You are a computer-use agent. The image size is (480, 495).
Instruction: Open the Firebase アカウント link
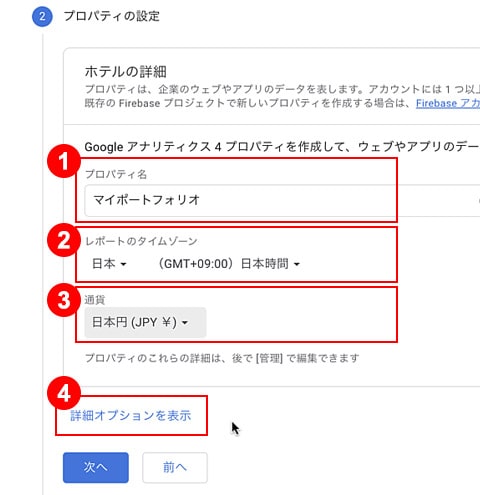tap(448, 103)
